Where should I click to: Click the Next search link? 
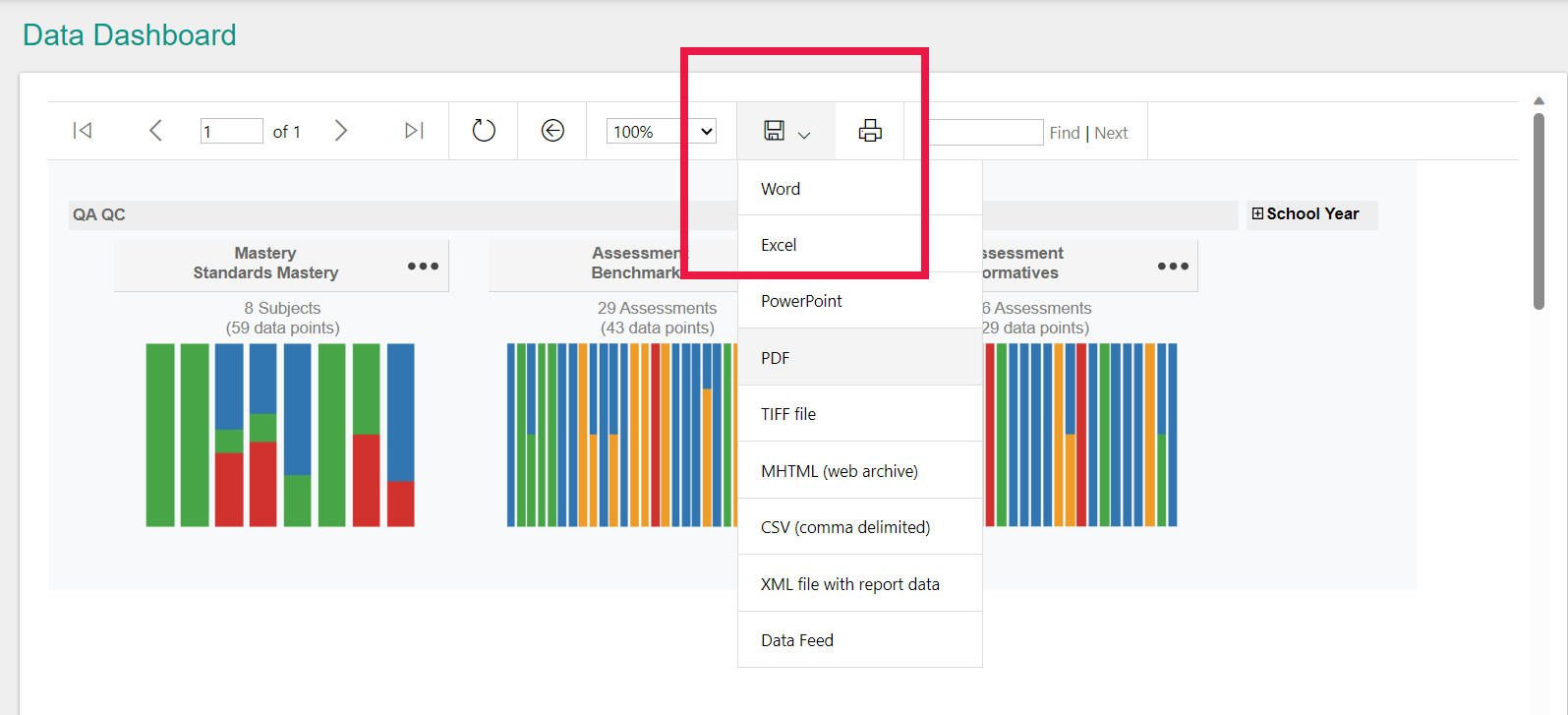(1111, 133)
